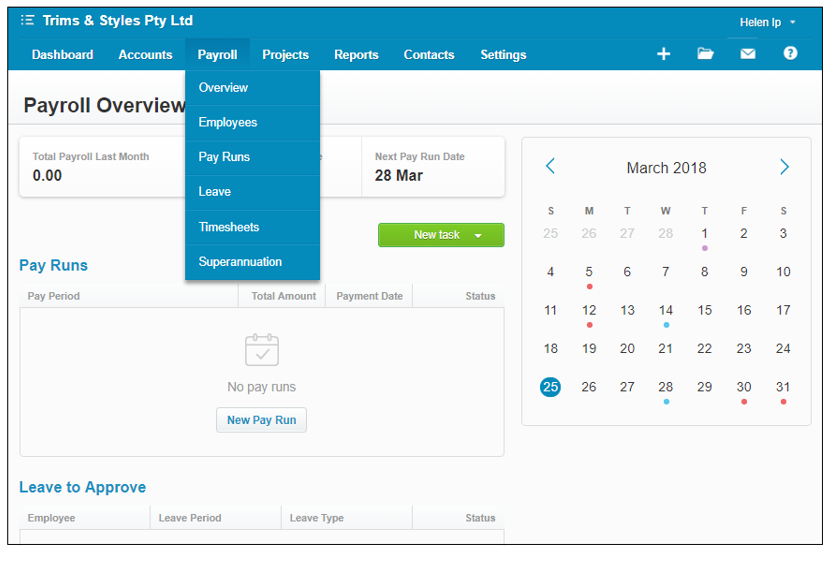Click the Employee column header
Image resolution: width=839 pixels, height=566 pixels.
click(x=51, y=518)
